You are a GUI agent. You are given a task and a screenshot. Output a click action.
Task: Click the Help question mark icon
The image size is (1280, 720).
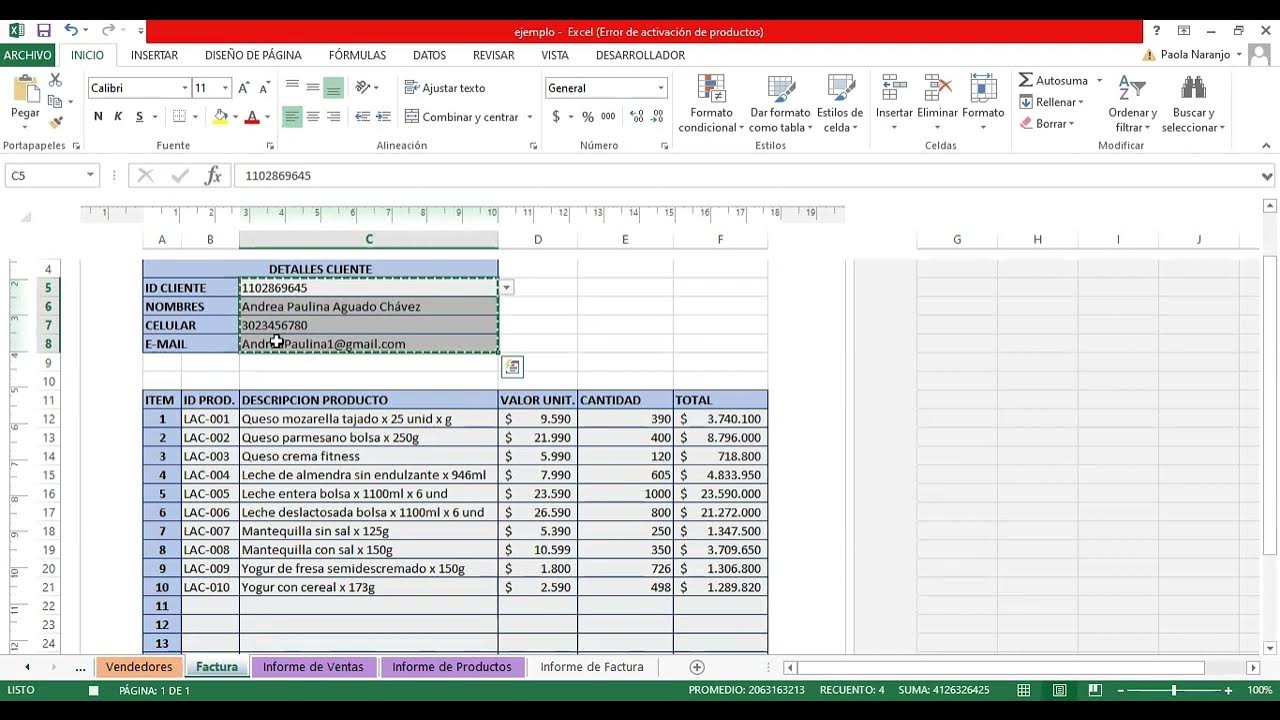1157,31
